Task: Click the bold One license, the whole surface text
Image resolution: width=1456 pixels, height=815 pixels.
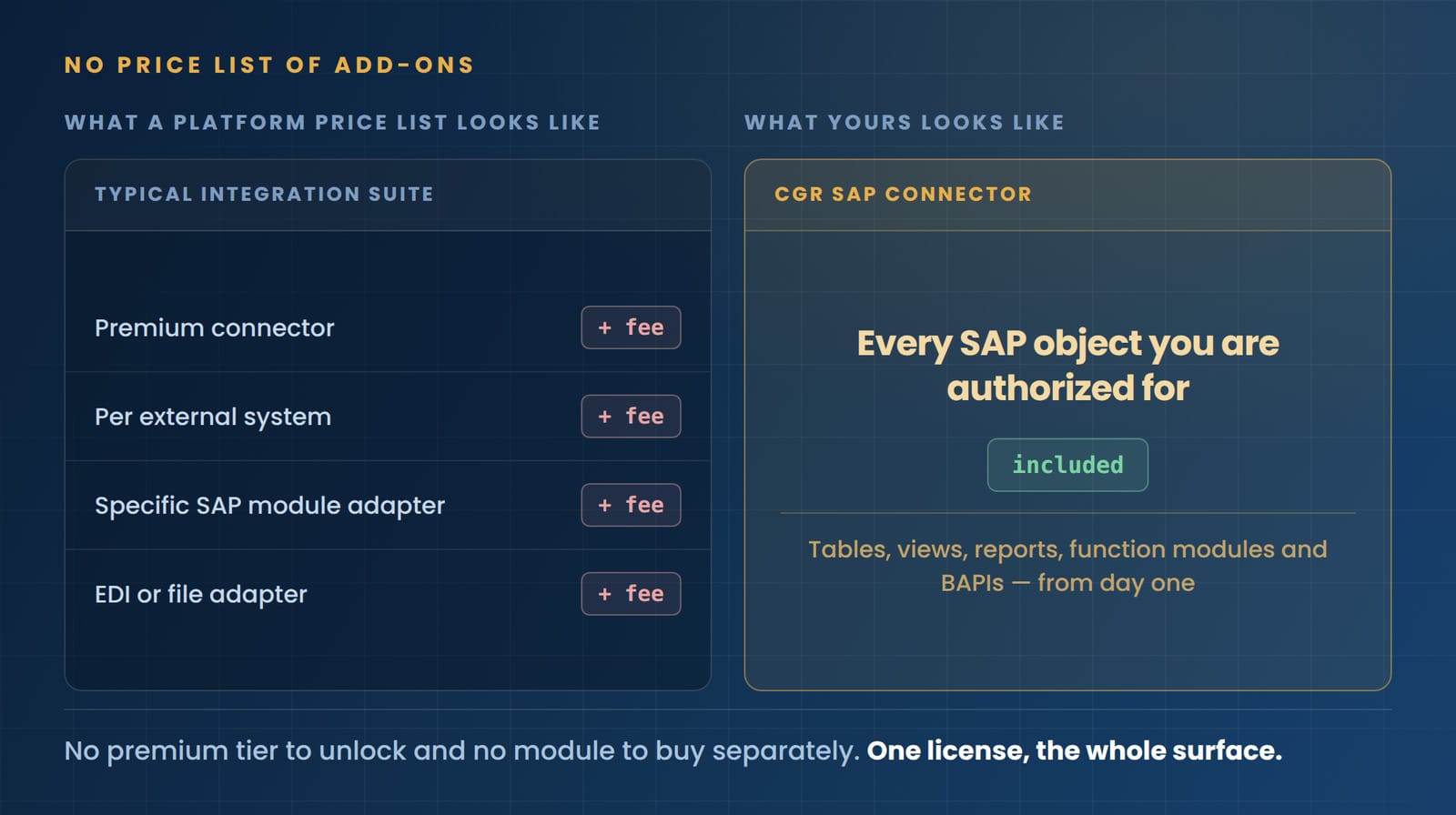Action: click(1074, 750)
